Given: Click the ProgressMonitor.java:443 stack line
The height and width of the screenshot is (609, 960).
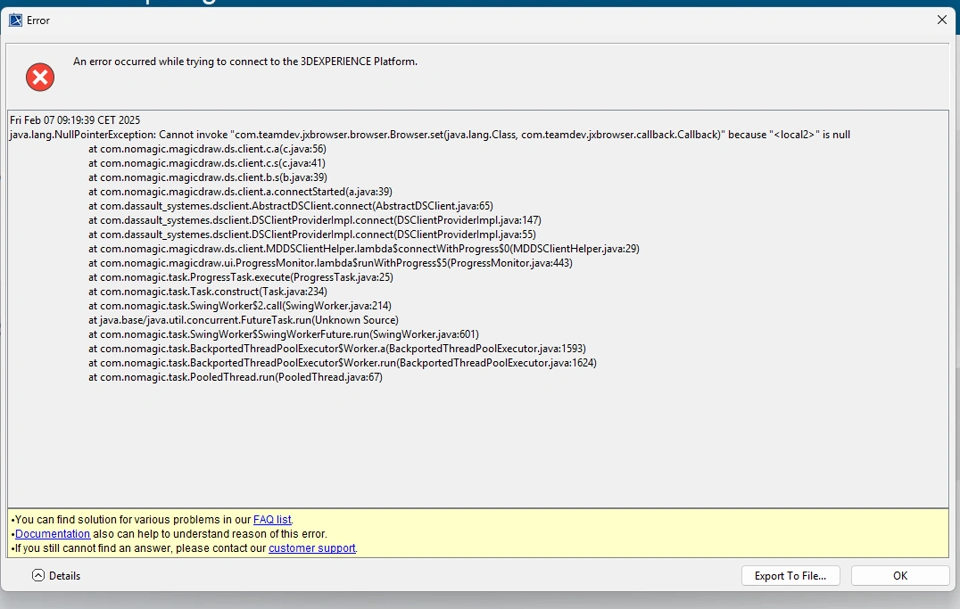Looking at the screenshot, I should pos(330,263).
